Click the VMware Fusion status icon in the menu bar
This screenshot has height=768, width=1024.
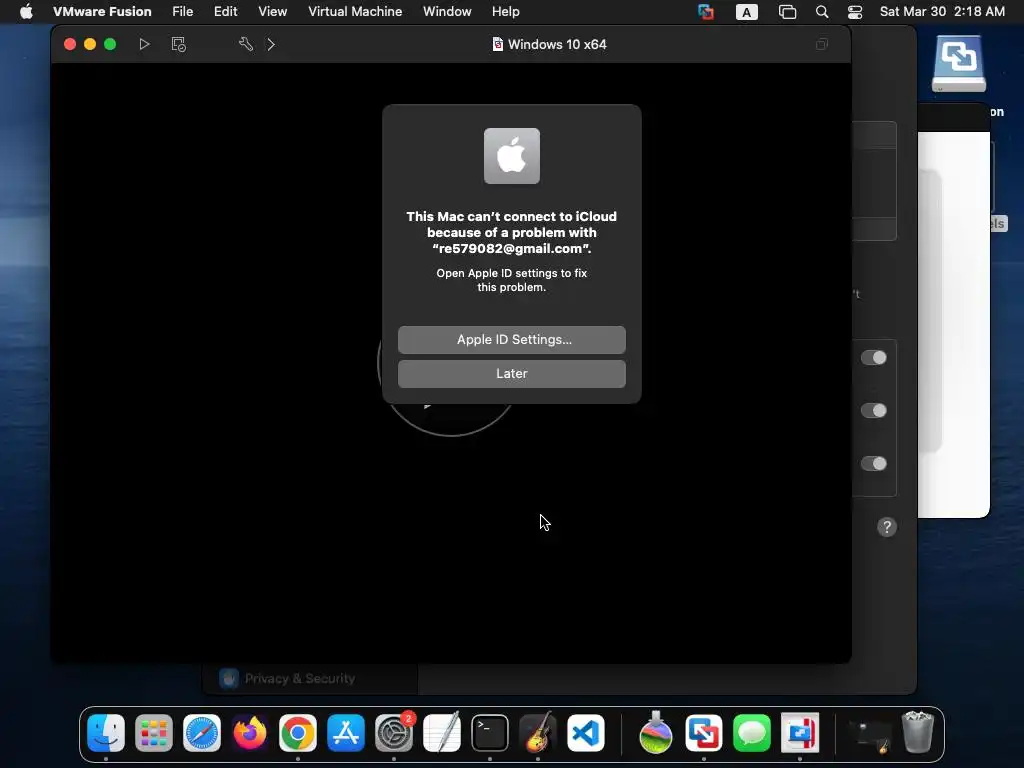coord(705,12)
